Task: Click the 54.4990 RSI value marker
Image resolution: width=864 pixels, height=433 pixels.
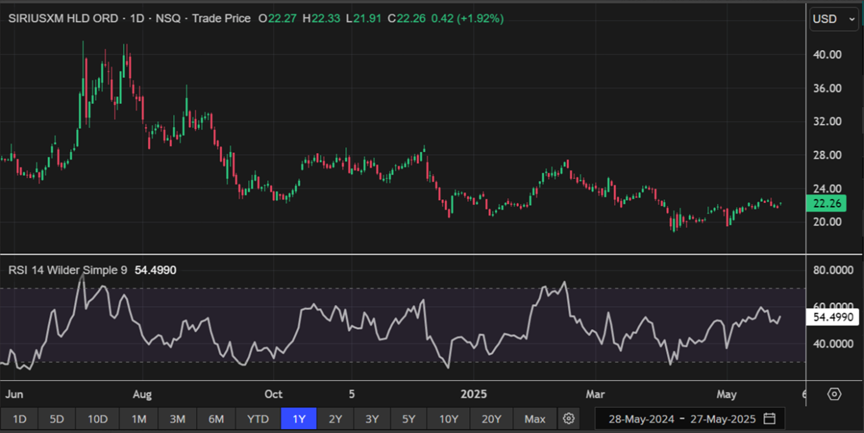Action: [x=832, y=317]
